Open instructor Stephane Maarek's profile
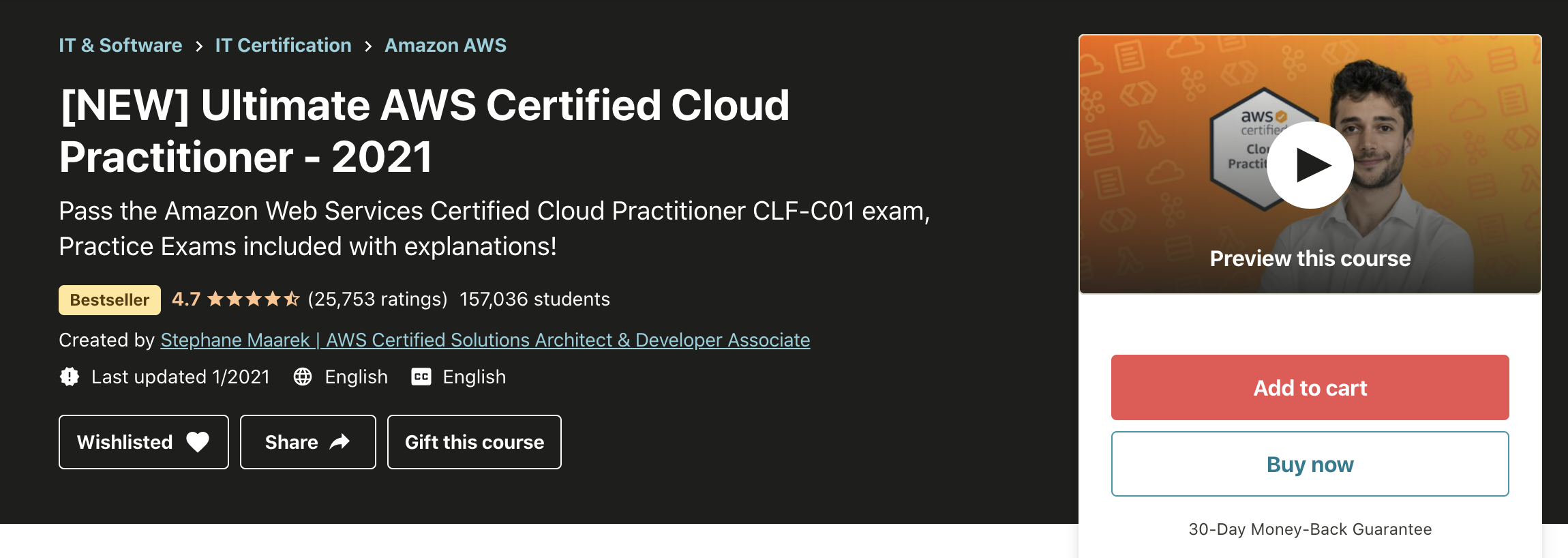Screen dimensions: 1568x558 coord(485,340)
